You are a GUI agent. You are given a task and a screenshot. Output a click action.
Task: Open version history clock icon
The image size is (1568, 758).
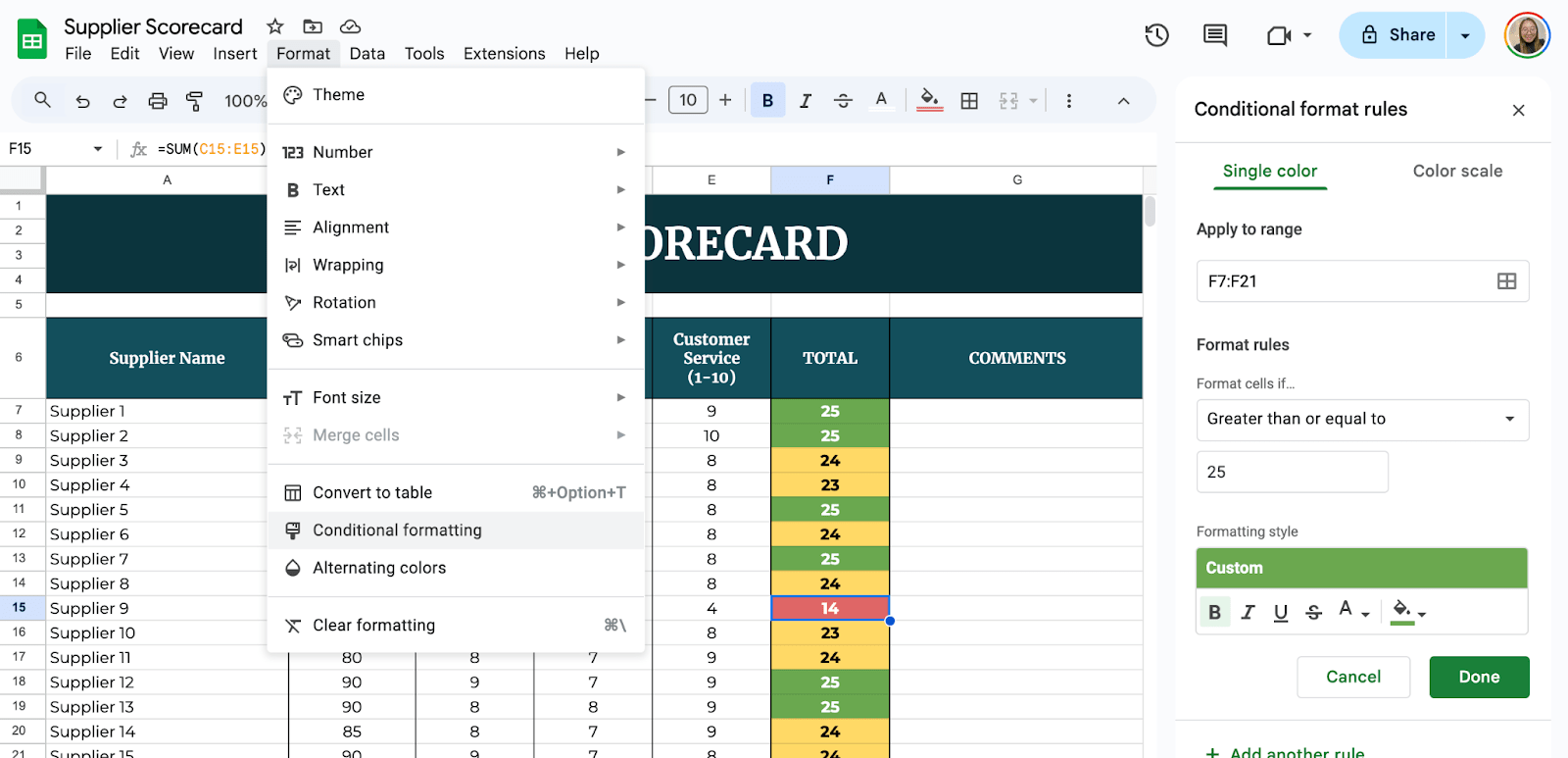tap(1156, 35)
